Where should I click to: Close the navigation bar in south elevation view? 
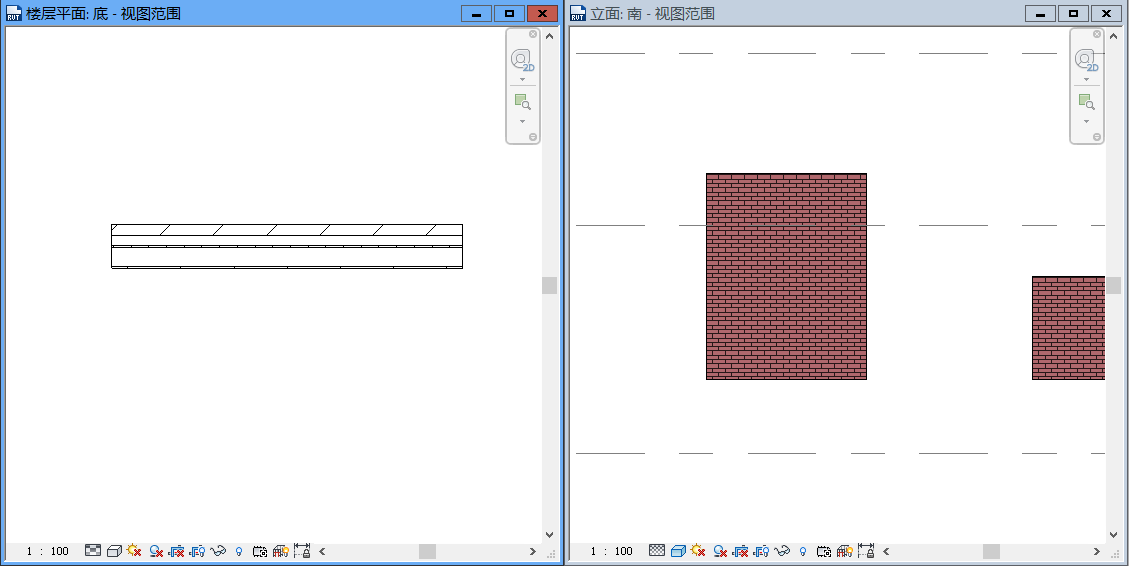pos(1097,34)
